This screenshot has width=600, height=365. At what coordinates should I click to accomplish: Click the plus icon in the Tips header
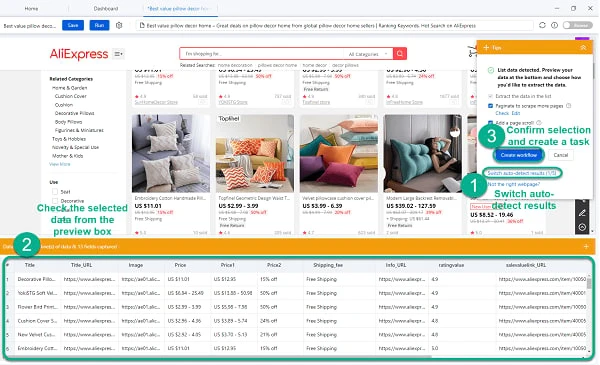pyautogui.click(x=486, y=47)
